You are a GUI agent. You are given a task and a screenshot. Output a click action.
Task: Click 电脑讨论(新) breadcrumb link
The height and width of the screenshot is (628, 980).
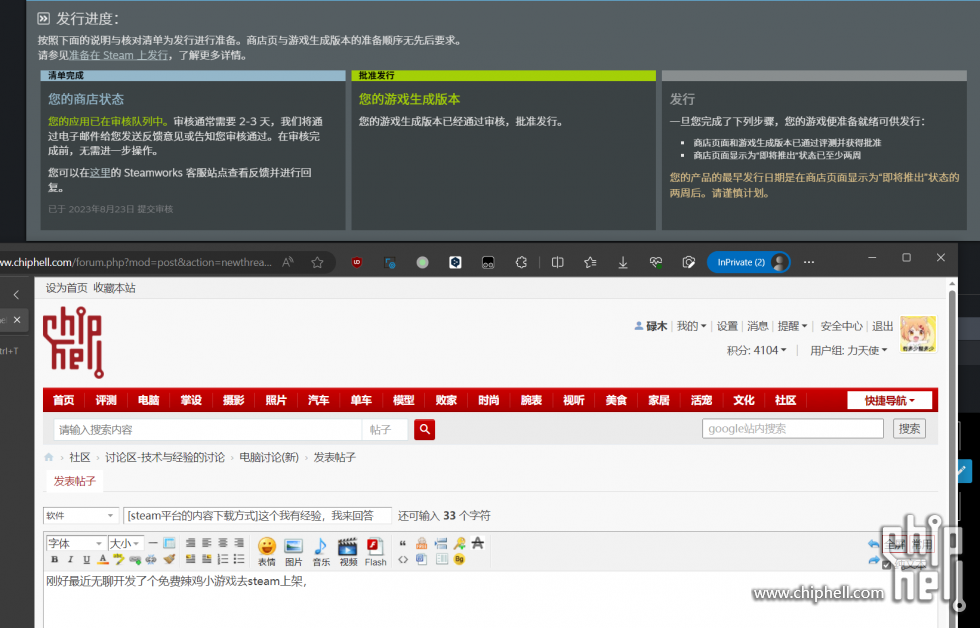click(269, 457)
